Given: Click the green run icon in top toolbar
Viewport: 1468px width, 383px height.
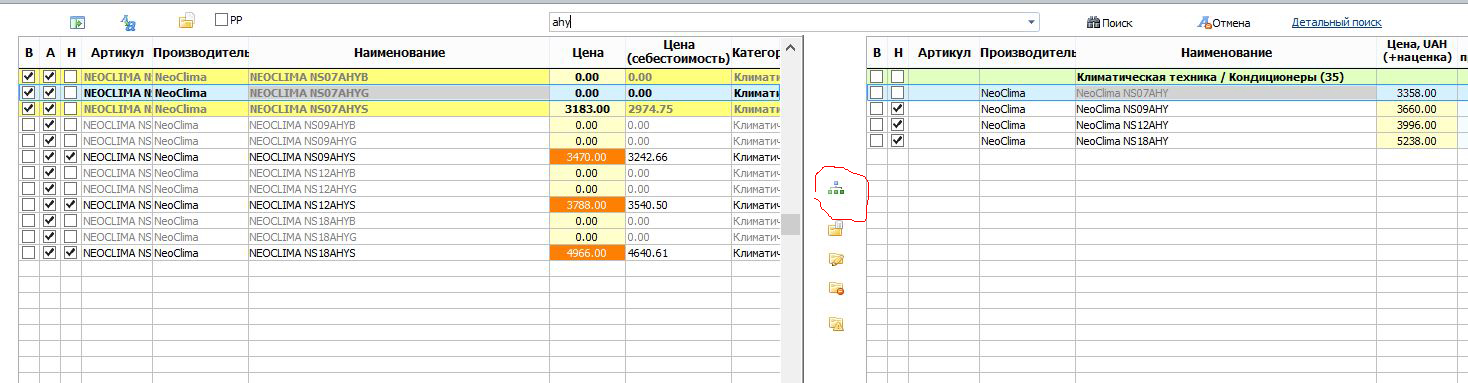Looking at the screenshot, I should (78, 22).
